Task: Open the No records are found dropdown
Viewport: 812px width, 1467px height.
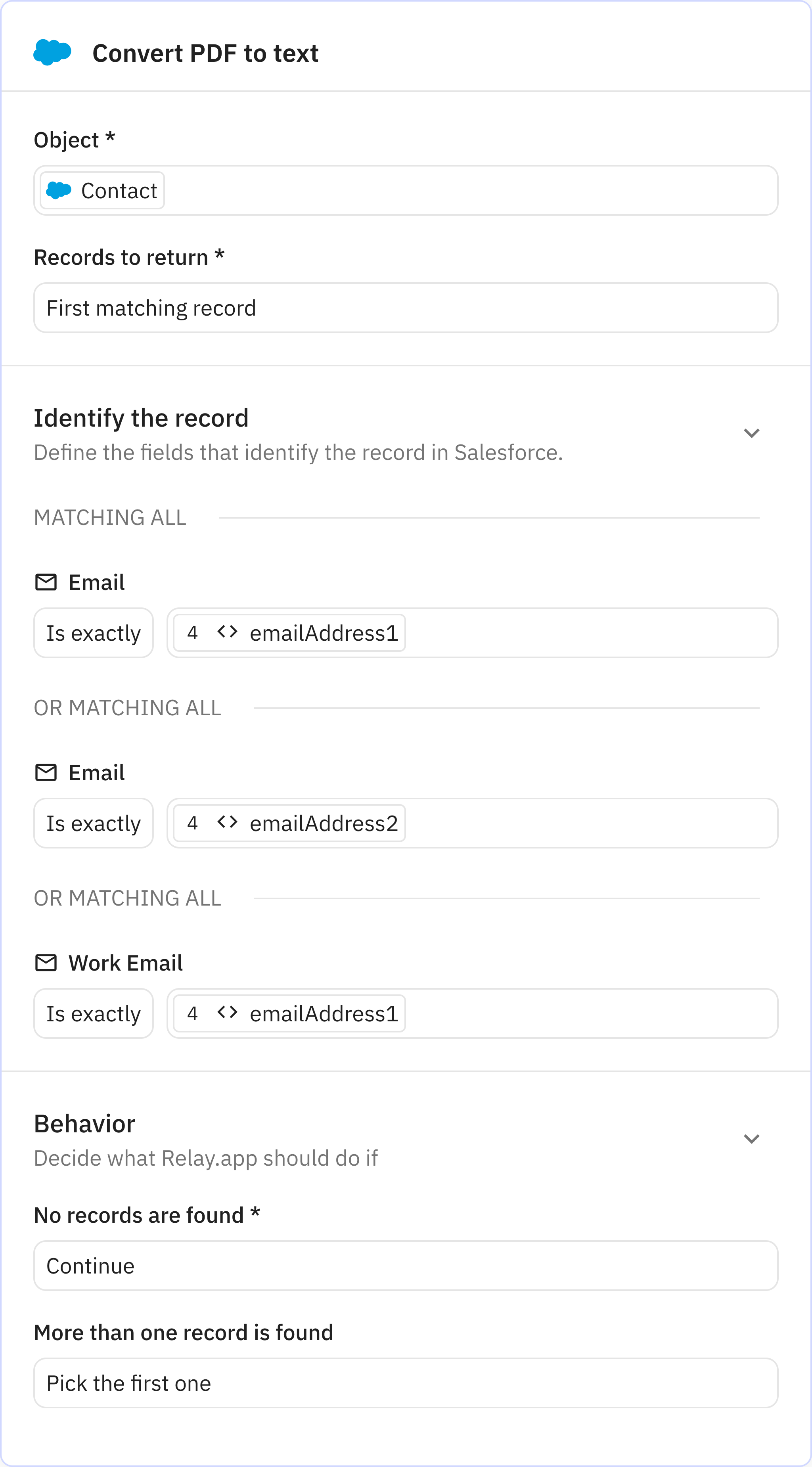Action: (x=406, y=1266)
